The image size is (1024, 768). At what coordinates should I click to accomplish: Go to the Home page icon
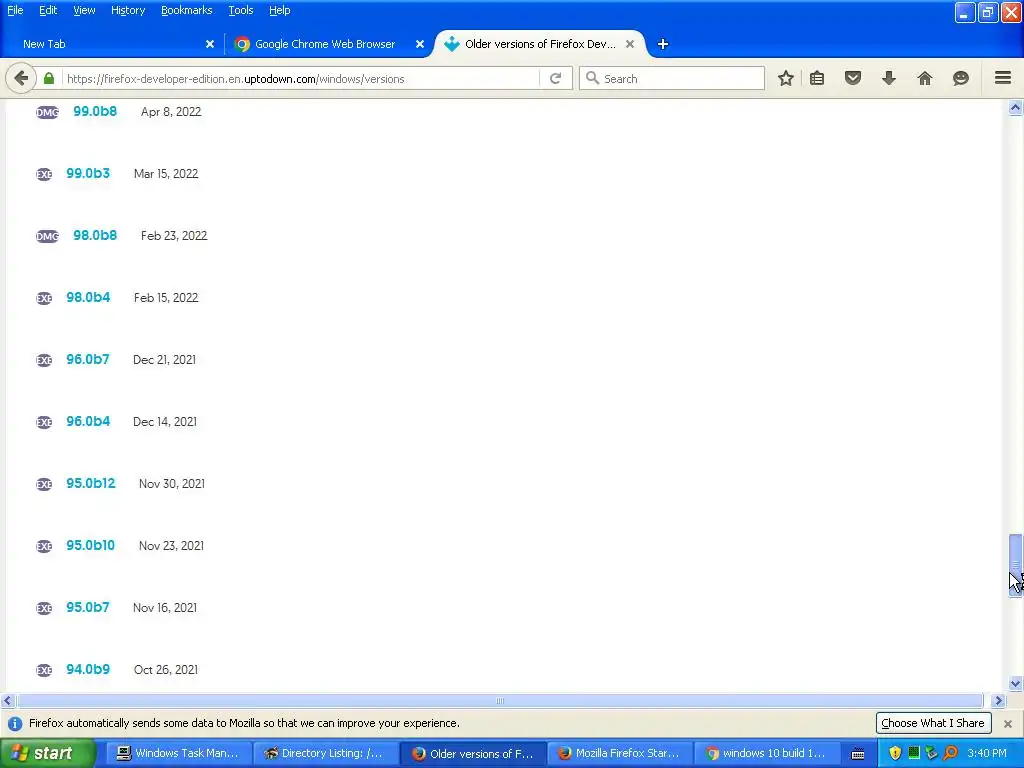tap(925, 78)
